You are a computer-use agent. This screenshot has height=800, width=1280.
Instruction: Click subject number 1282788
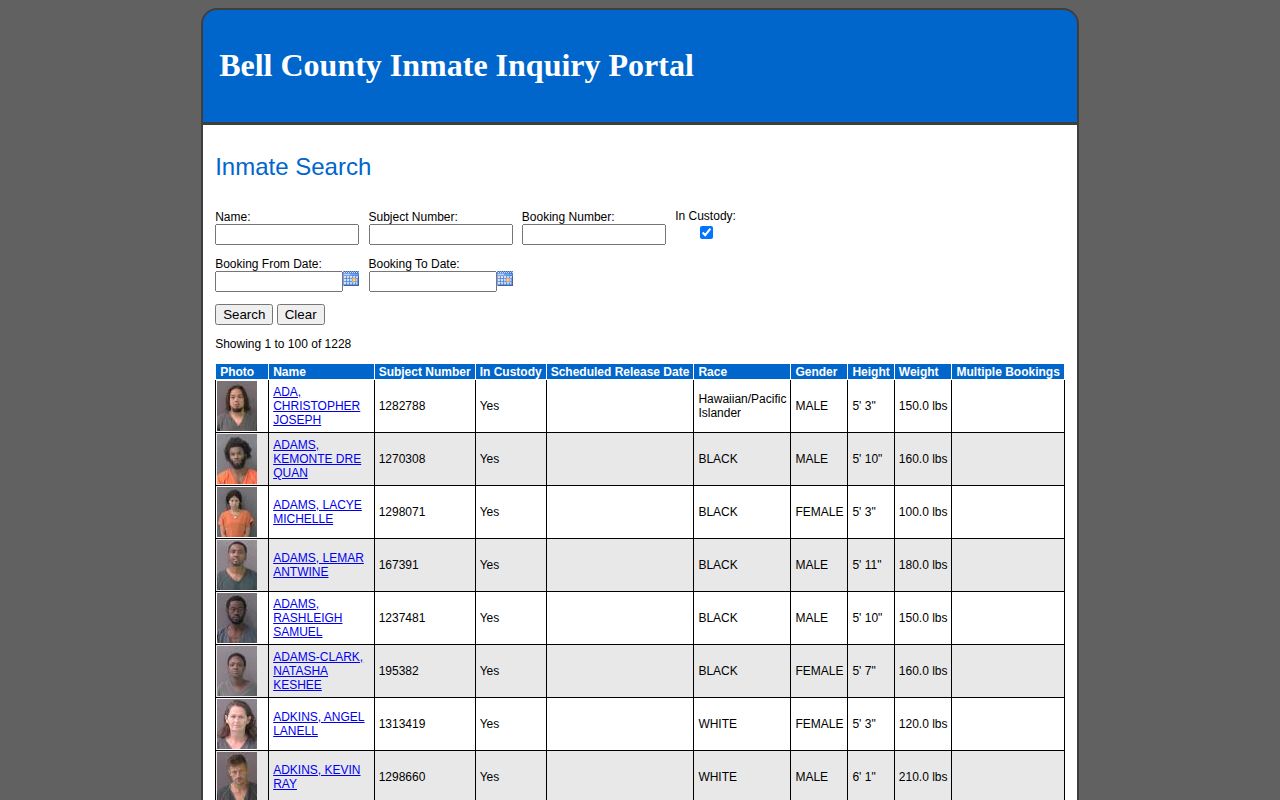402,406
